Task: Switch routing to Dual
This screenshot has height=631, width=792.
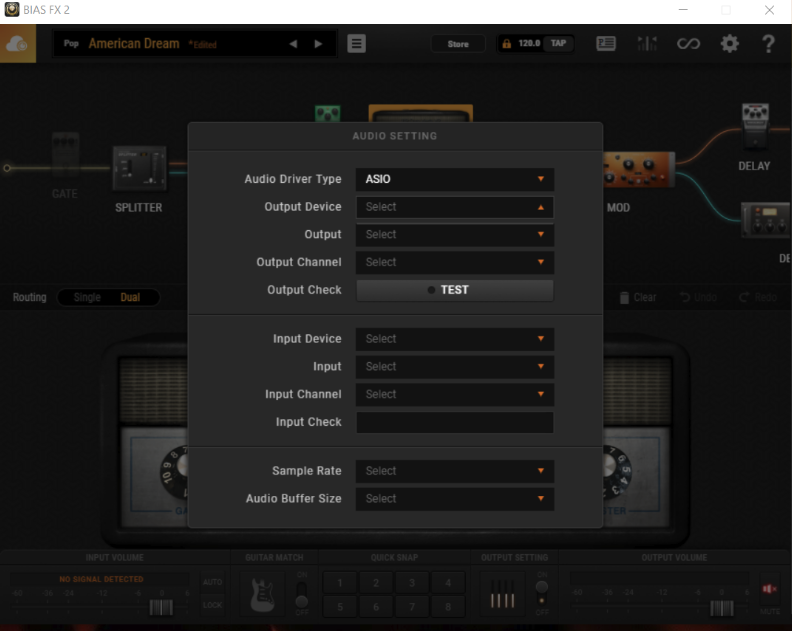Action: click(130, 298)
